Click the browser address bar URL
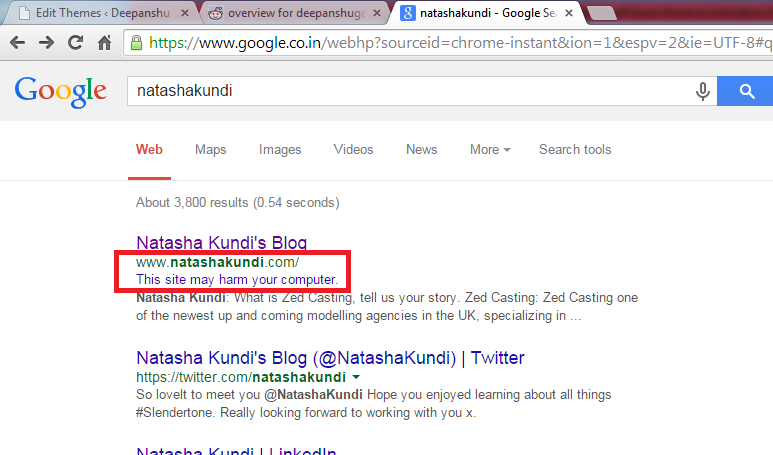This screenshot has height=455, width=773. (x=450, y=44)
